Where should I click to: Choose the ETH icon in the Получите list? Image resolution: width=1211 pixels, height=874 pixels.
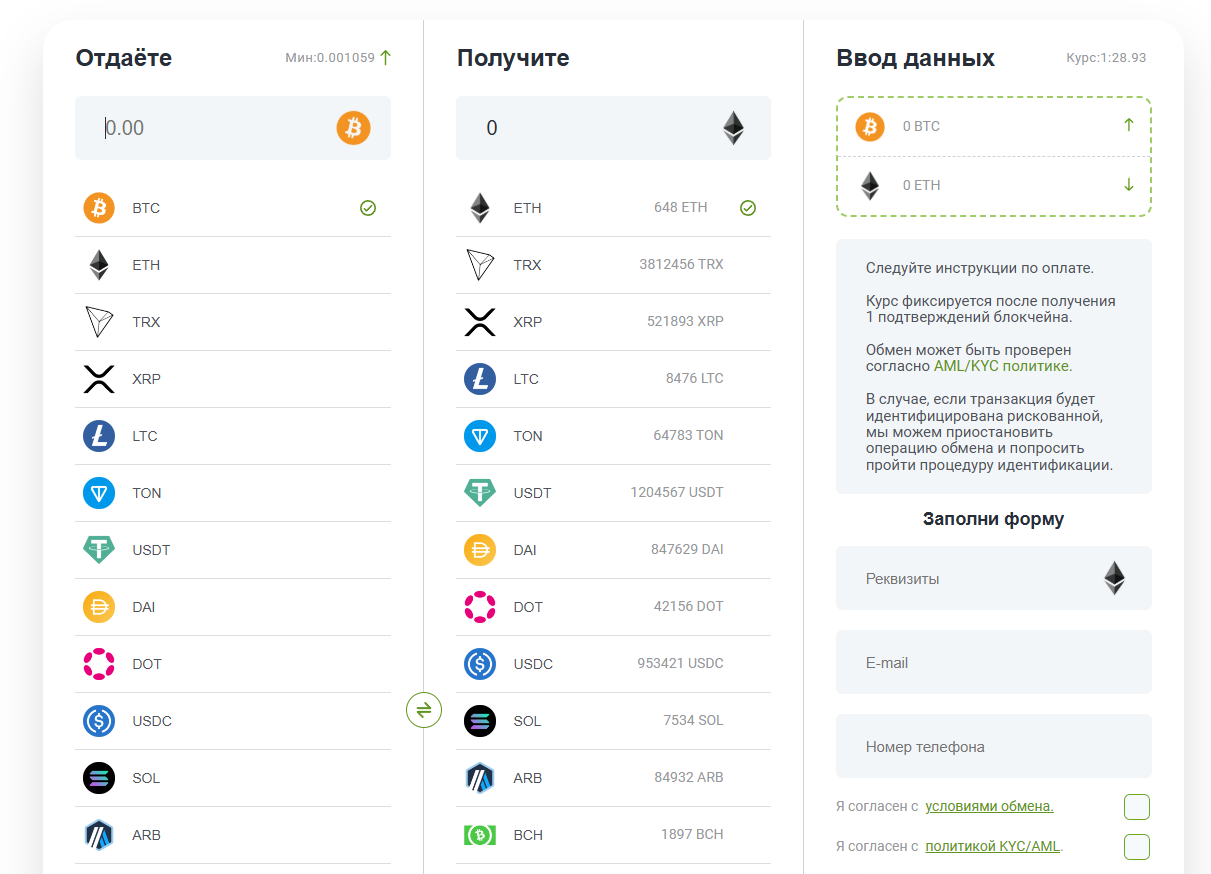pos(480,208)
